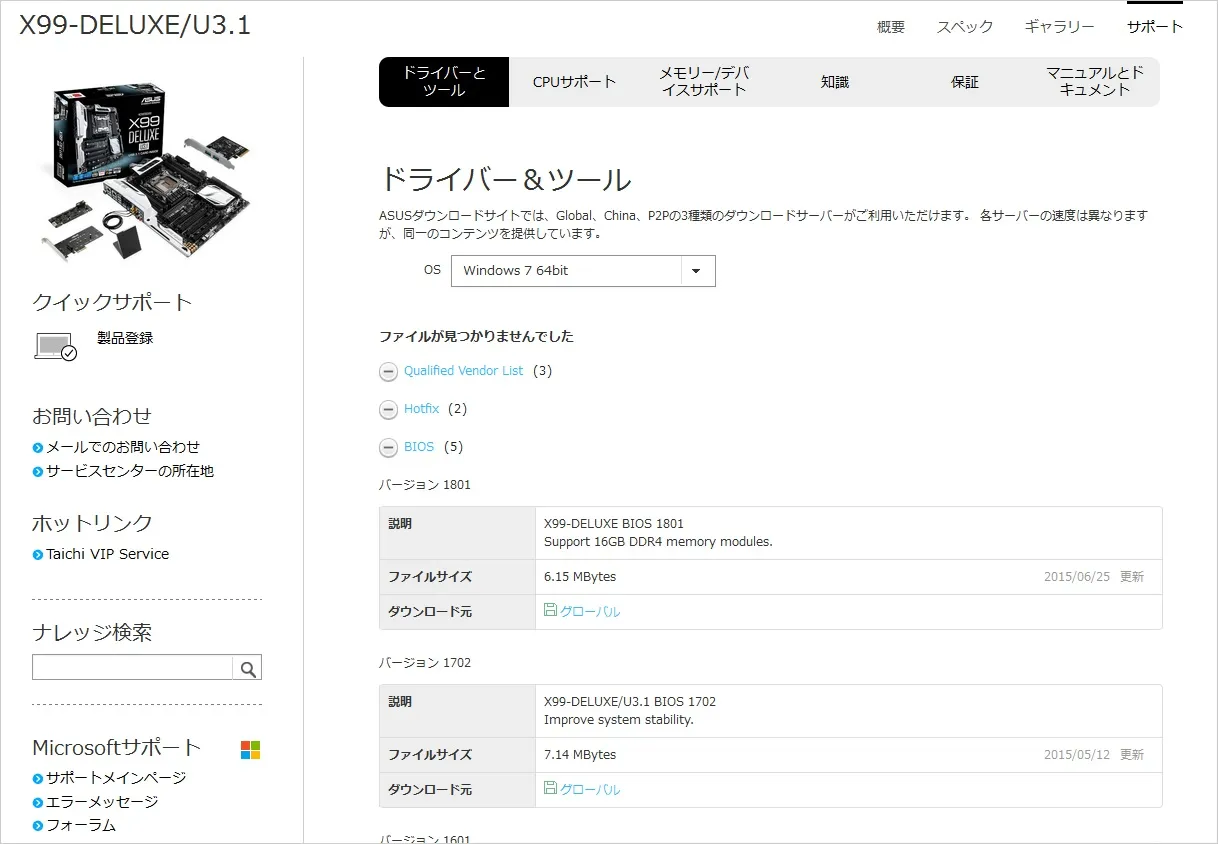Switch to the 保証 tab
The width and height of the screenshot is (1218, 844).
[x=964, y=82]
